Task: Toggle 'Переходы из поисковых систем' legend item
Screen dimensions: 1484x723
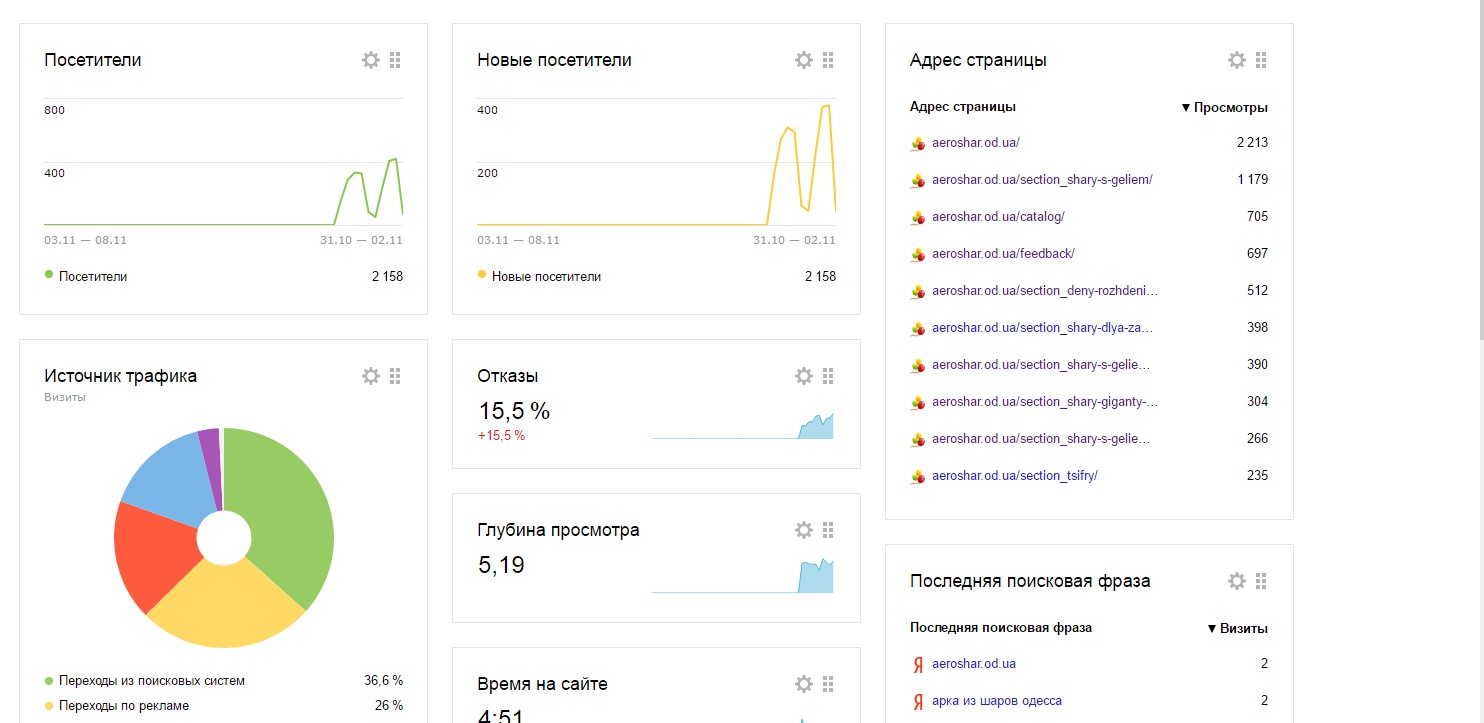Action: 151,681
